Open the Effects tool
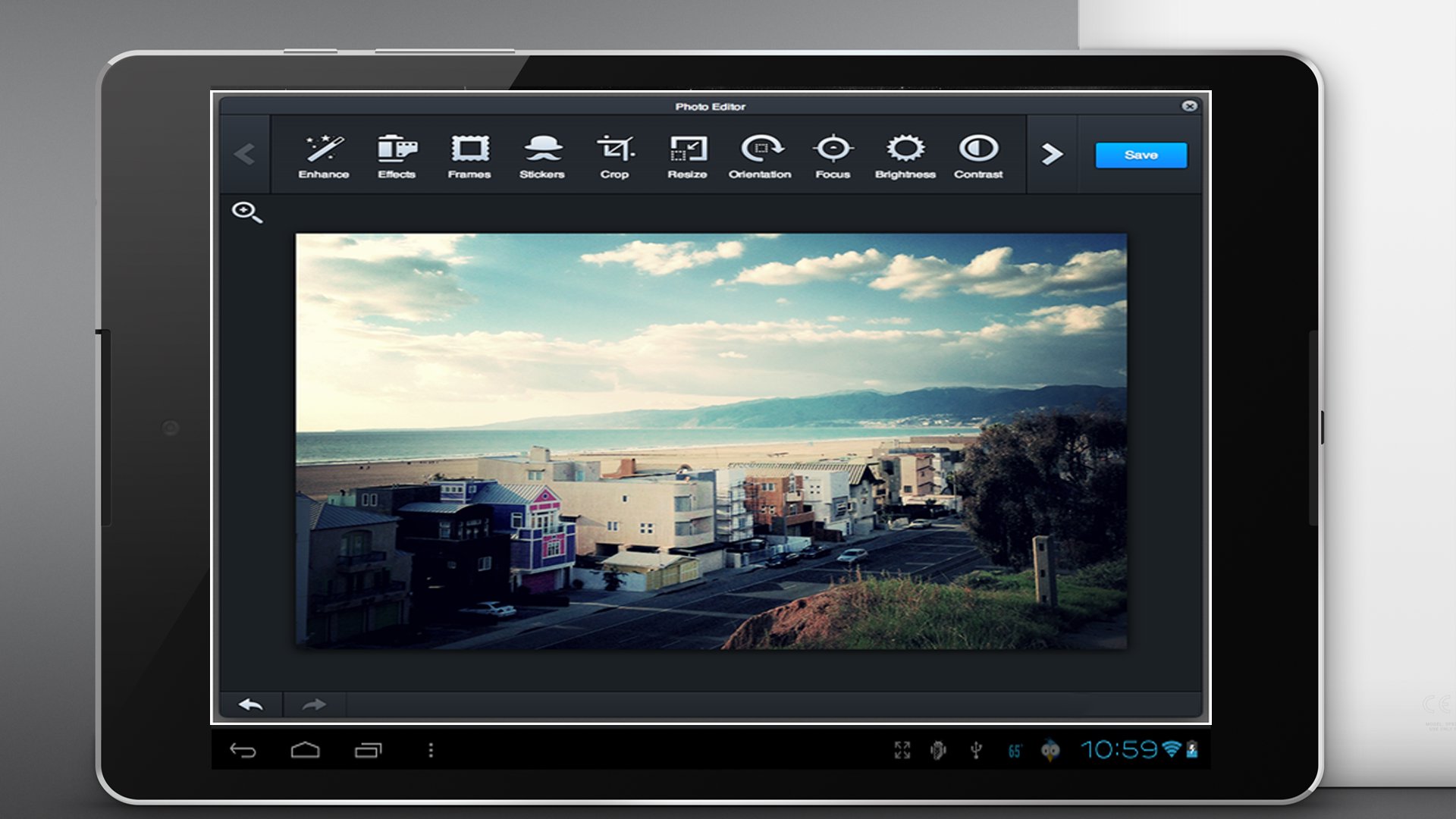The height and width of the screenshot is (819, 1456). click(x=396, y=154)
